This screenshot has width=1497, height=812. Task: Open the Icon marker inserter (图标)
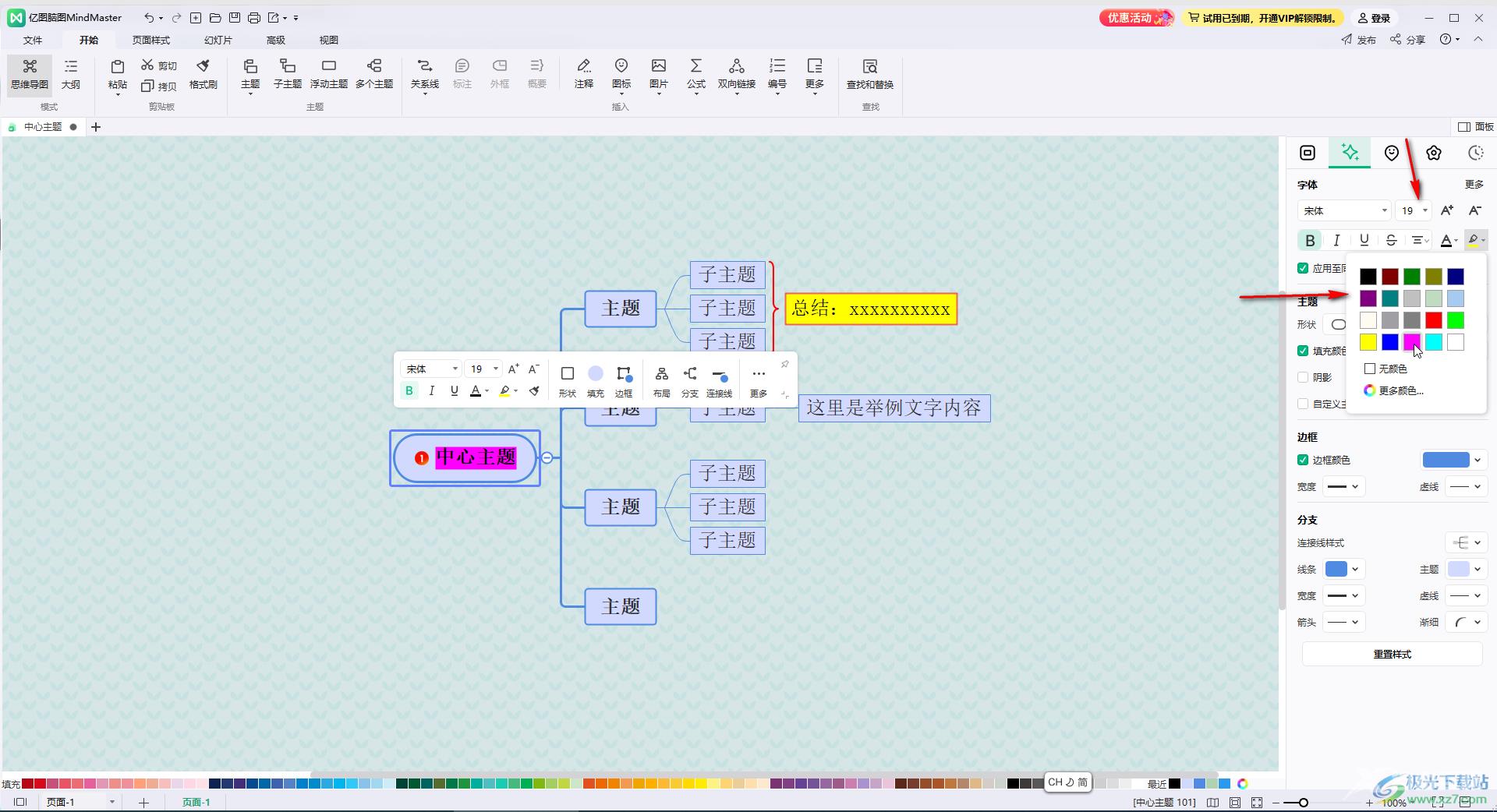click(x=621, y=75)
